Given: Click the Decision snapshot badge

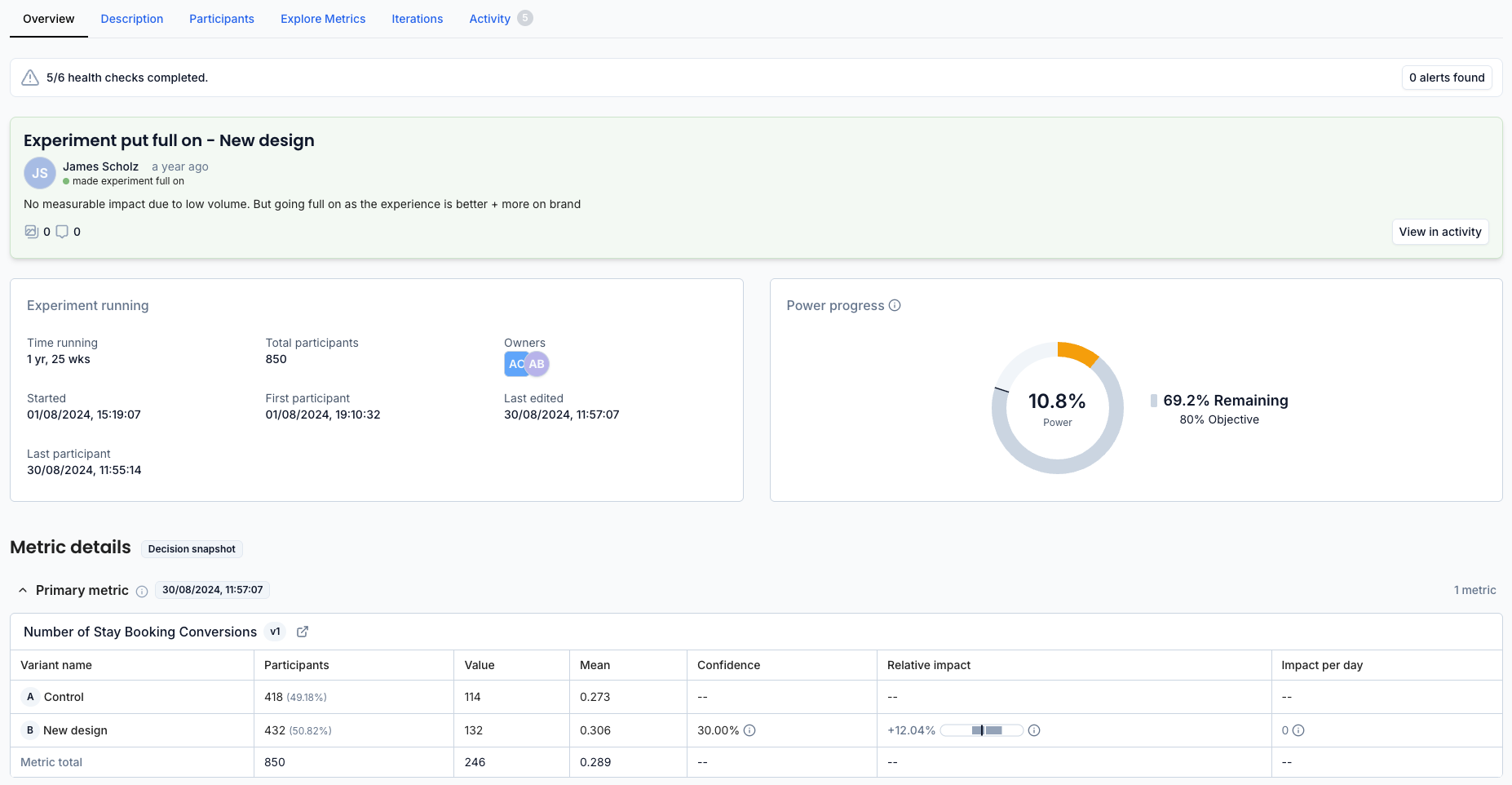Looking at the screenshot, I should 192,549.
